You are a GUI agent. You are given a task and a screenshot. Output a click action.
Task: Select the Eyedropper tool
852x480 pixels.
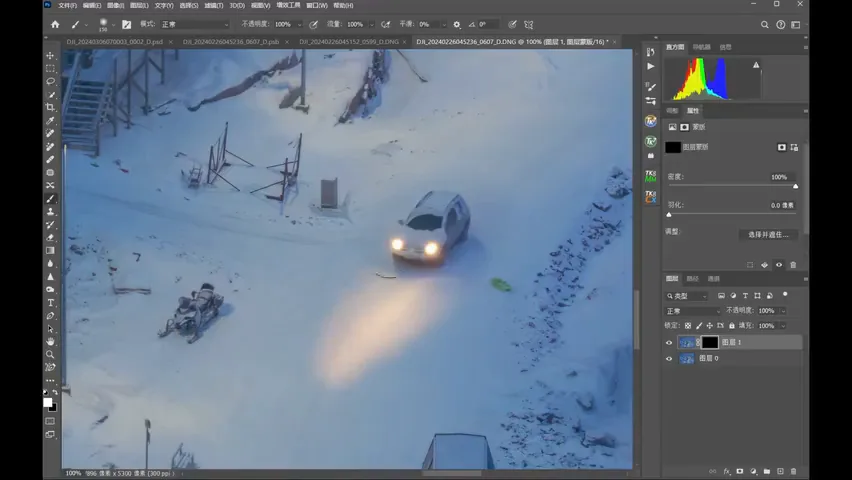click(51, 121)
